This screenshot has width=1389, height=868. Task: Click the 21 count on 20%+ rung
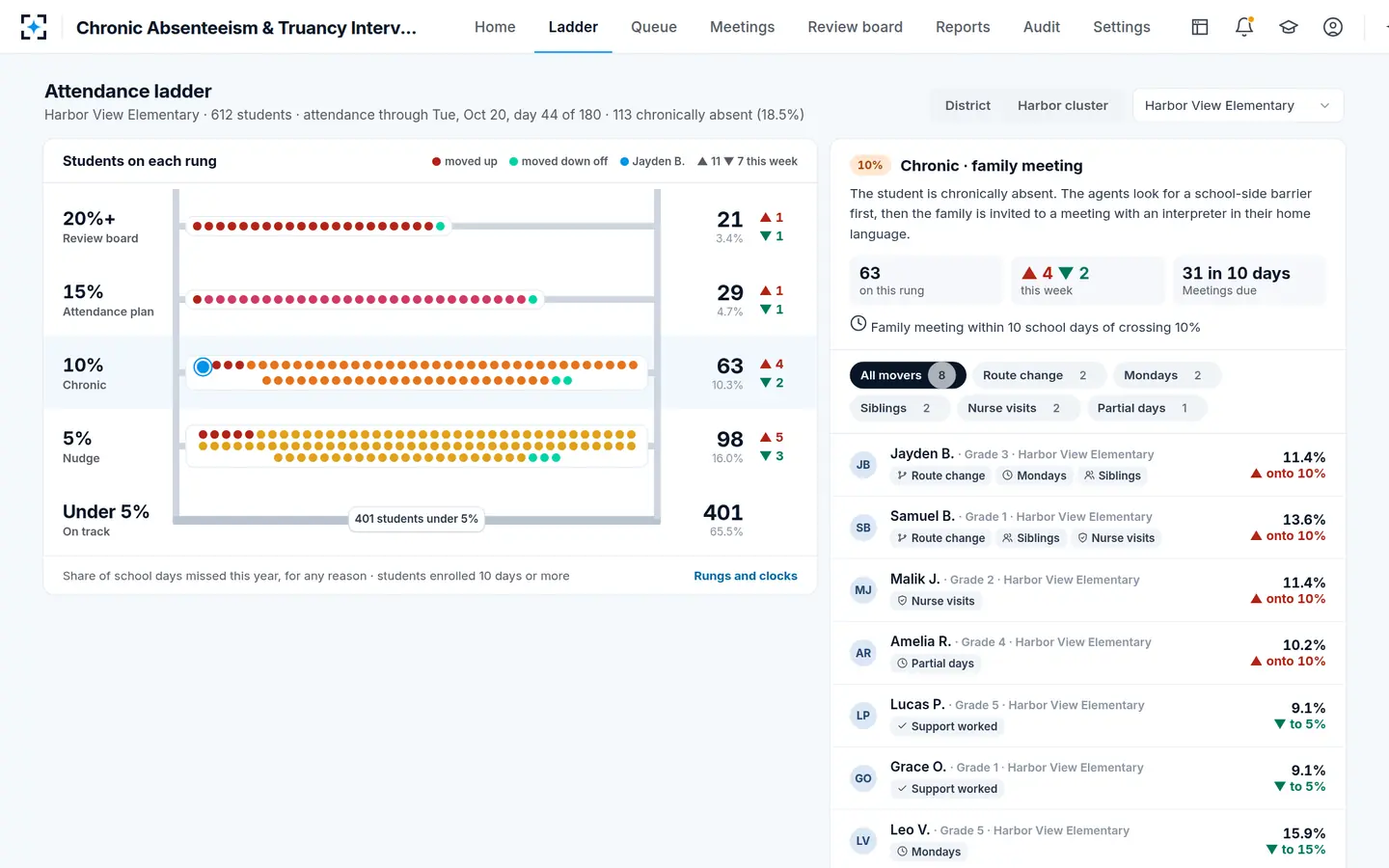click(x=729, y=220)
